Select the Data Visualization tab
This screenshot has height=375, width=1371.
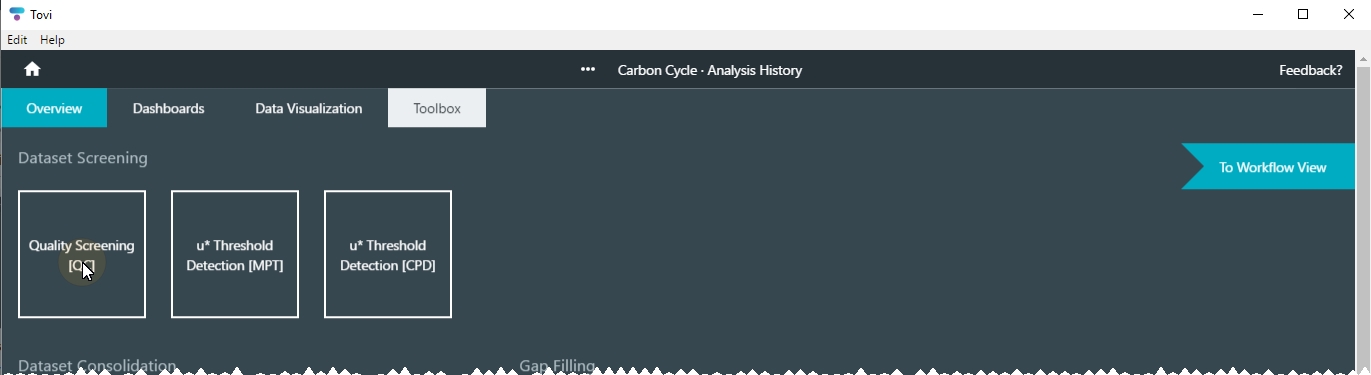click(x=308, y=108)
